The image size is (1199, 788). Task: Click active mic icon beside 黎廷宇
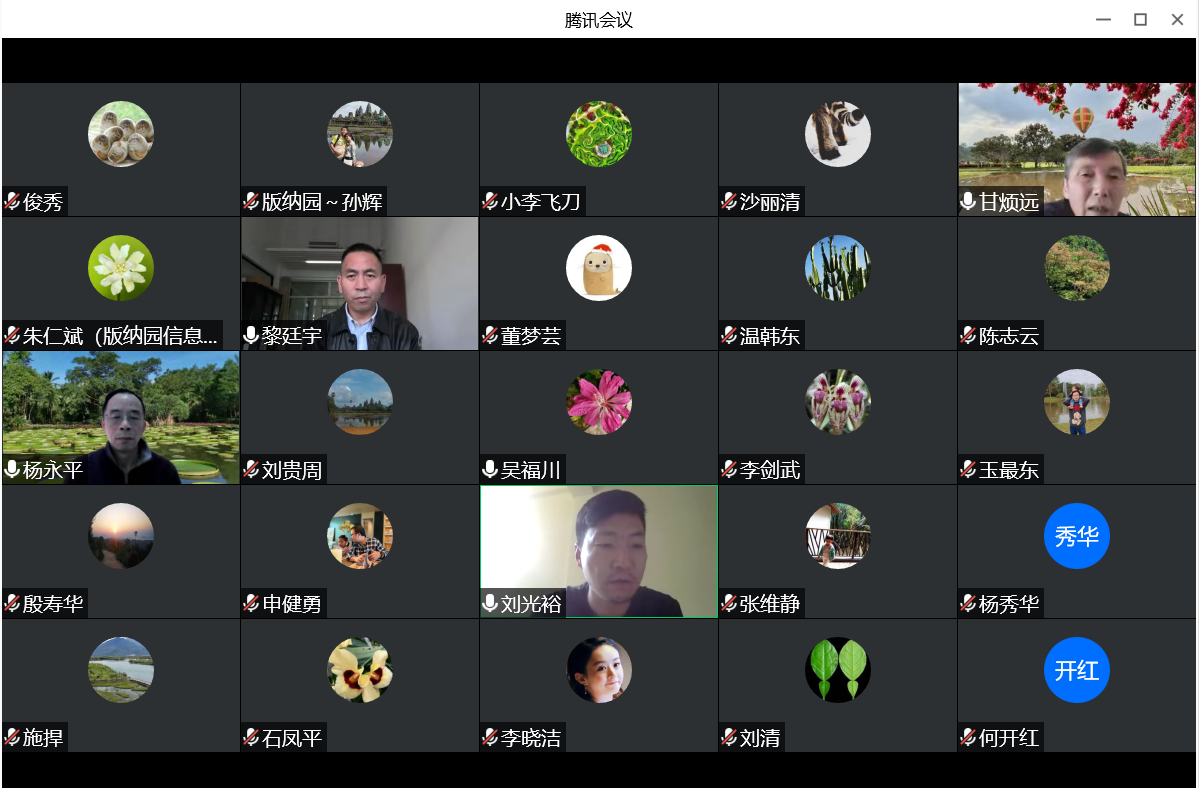click(251, 336)
